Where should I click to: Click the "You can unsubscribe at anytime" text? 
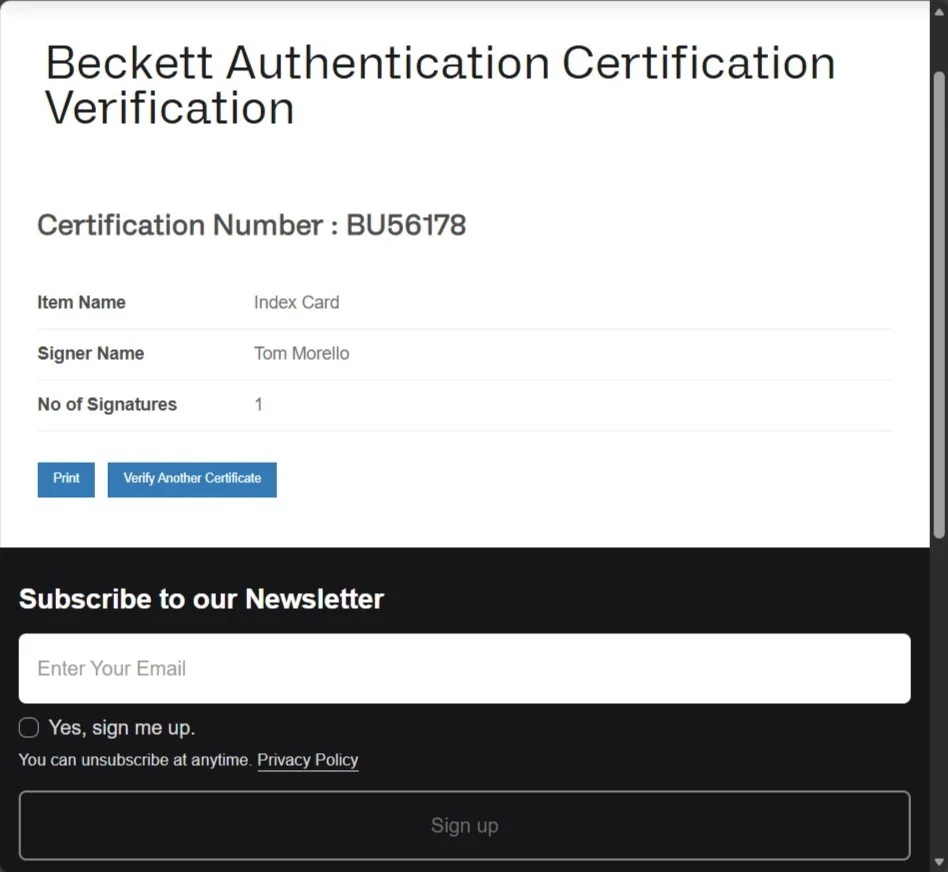point(135,760)
